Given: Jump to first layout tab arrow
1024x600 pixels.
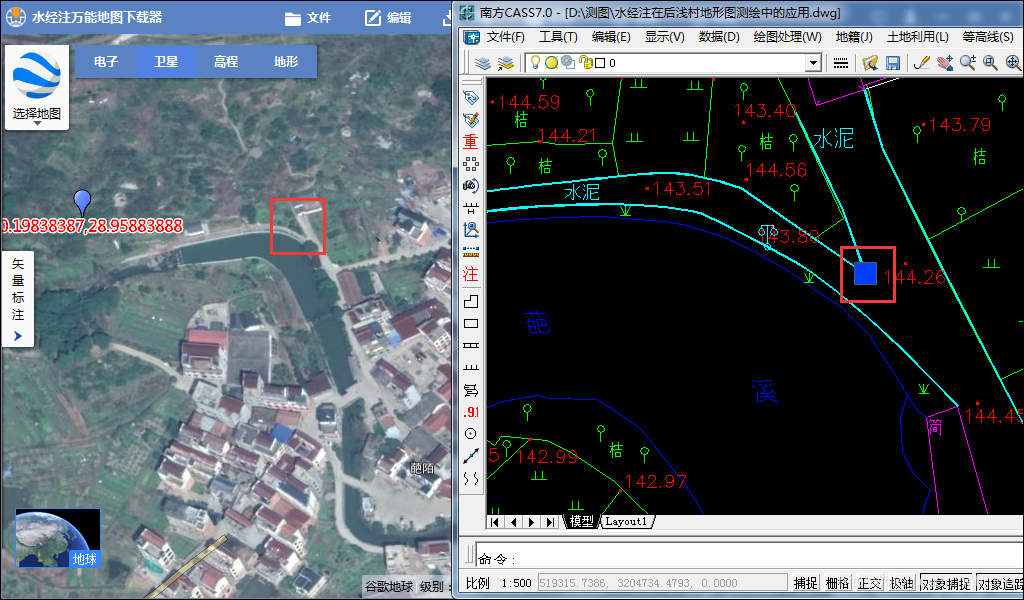Looking at the screenshot, I should 495,522.
